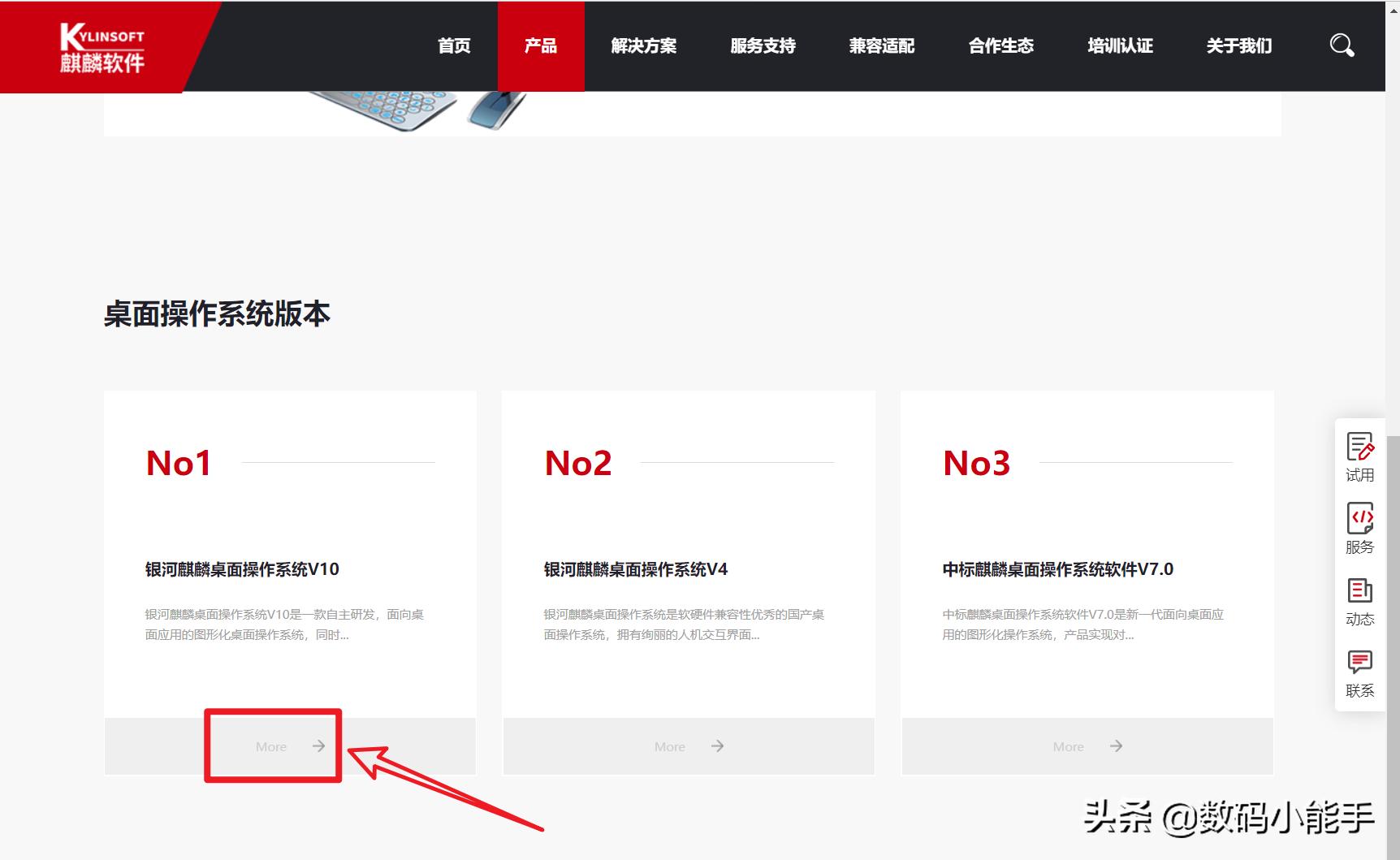Click the Kylinsoft 麒麟软件 logo
The height and width of the screenshot is (860, 1400).
[x=102, y=45]
